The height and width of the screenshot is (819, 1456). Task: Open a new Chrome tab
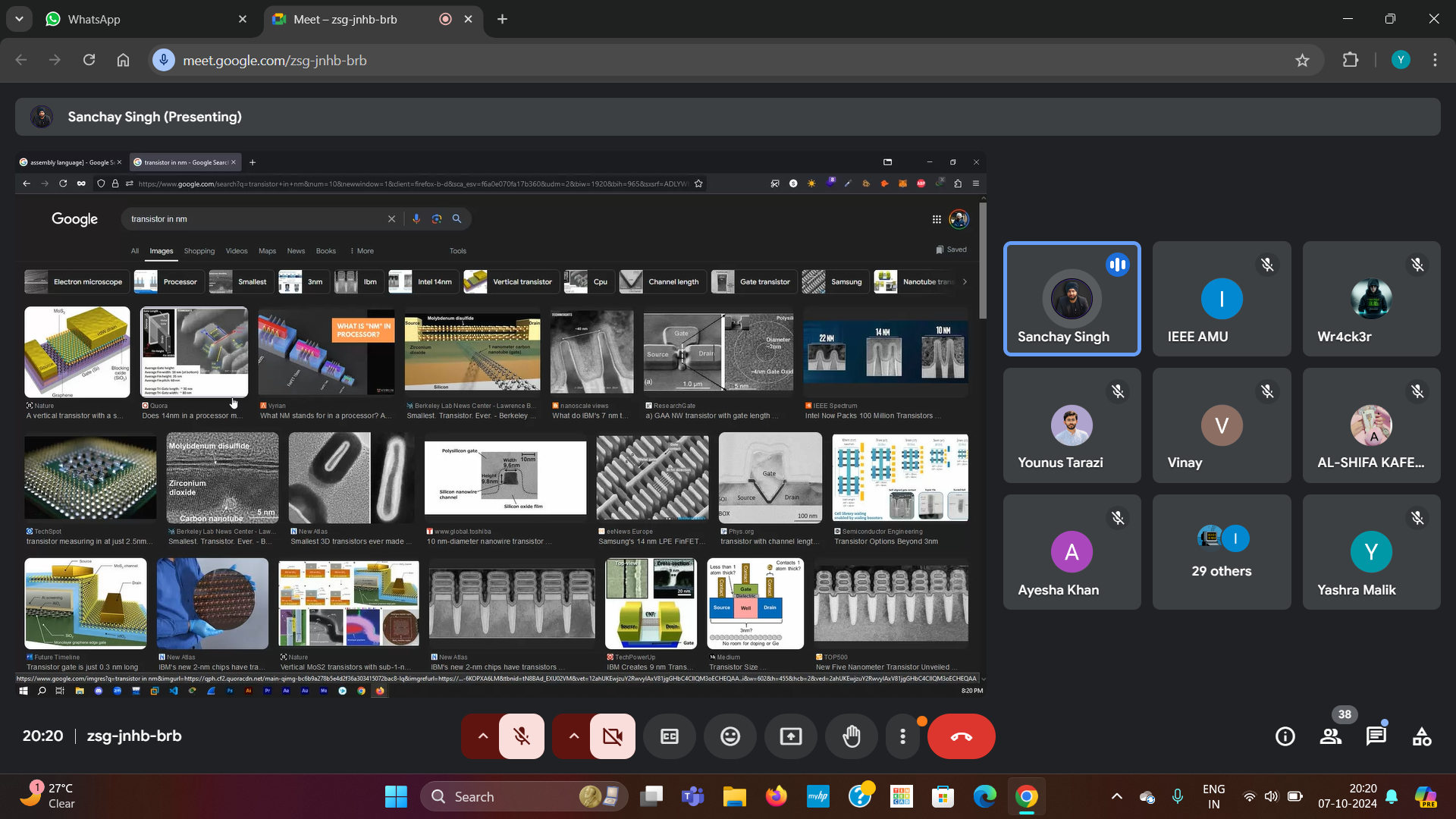click(502, 19)
